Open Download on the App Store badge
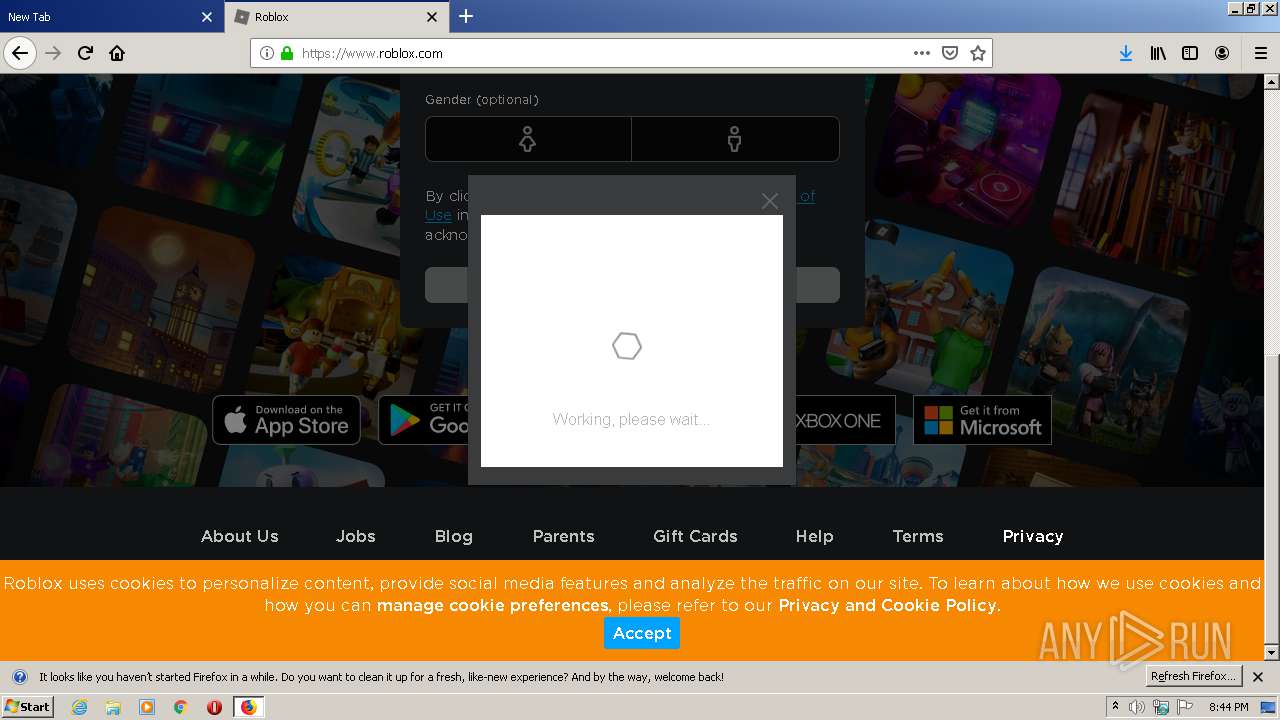Viewport: 1280px width, 720px height. (286, 420)
